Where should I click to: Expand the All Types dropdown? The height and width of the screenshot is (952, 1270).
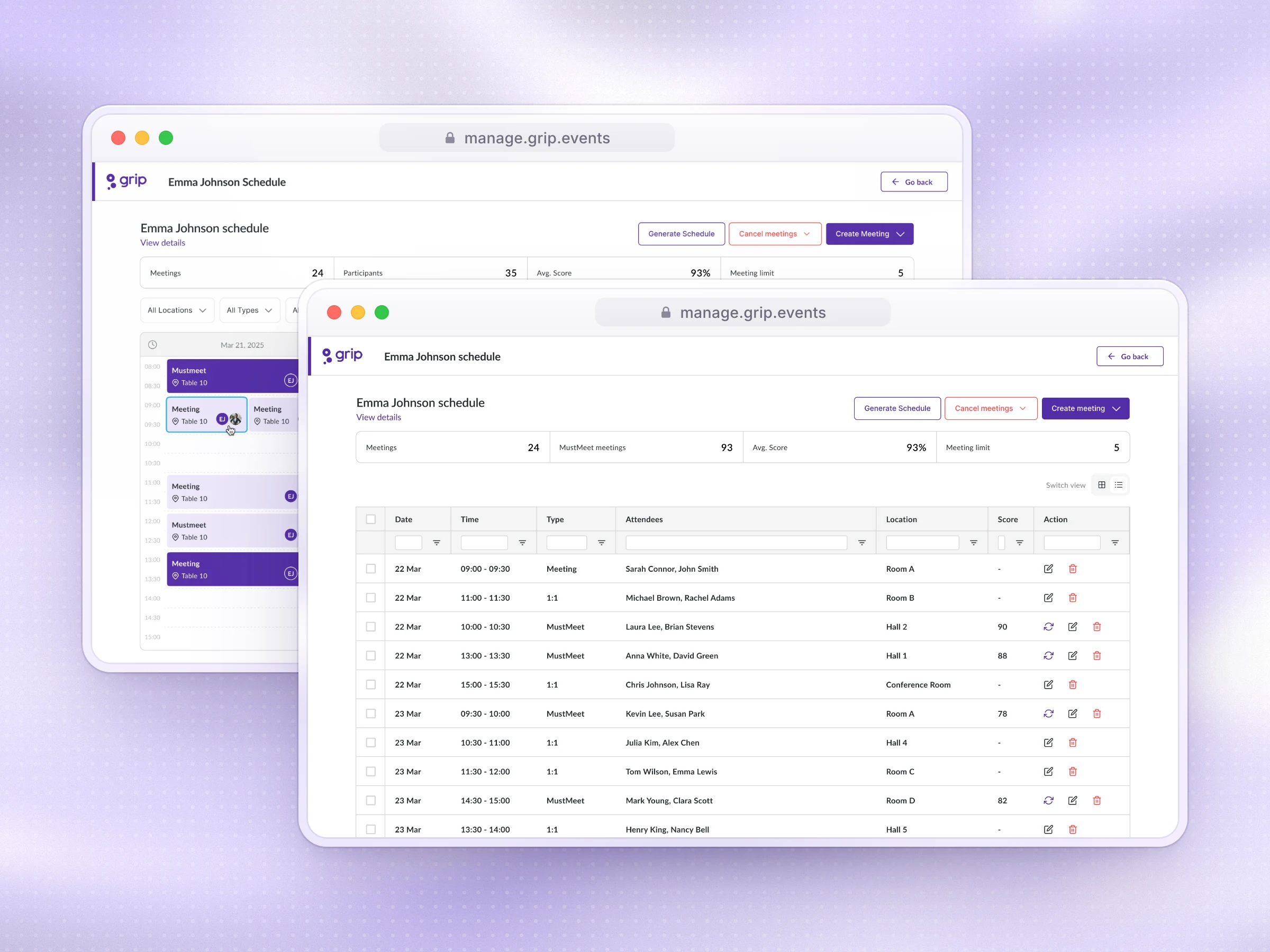(249, 310)
